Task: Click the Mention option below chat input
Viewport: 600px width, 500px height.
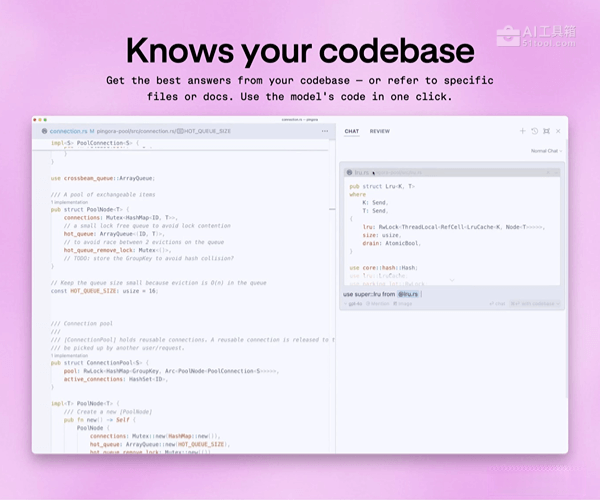Action: (x=377, y=303)
